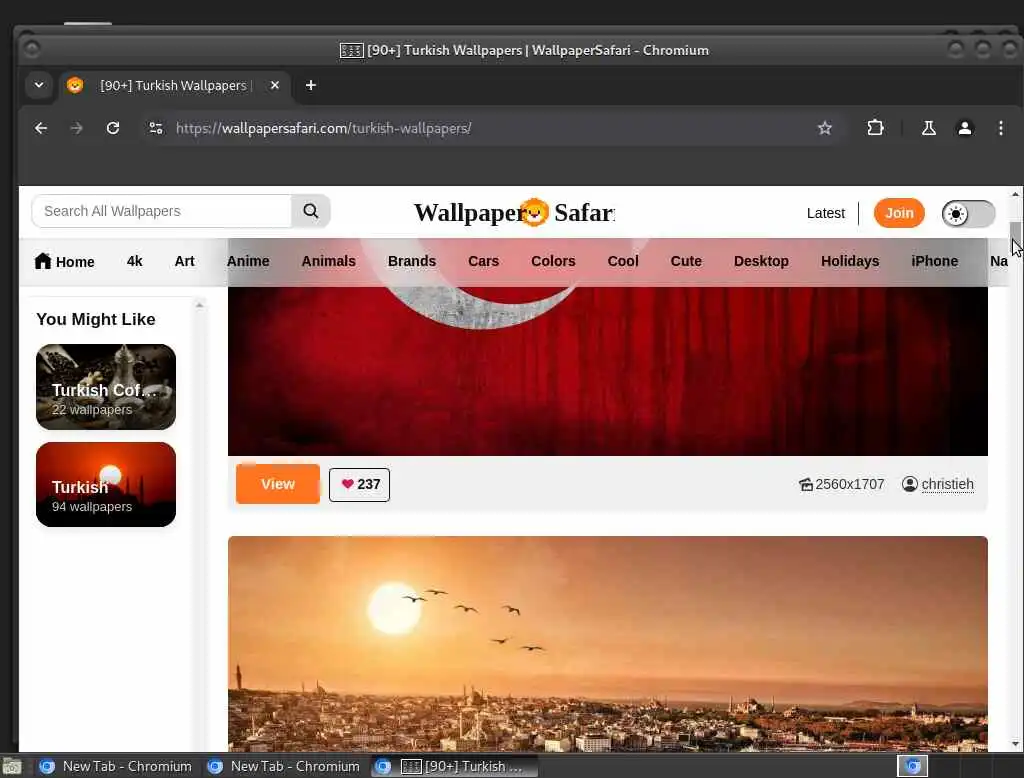Click the WallpaperSafari logo
This screenshot has width=1024, height=778.
point(514,212)
